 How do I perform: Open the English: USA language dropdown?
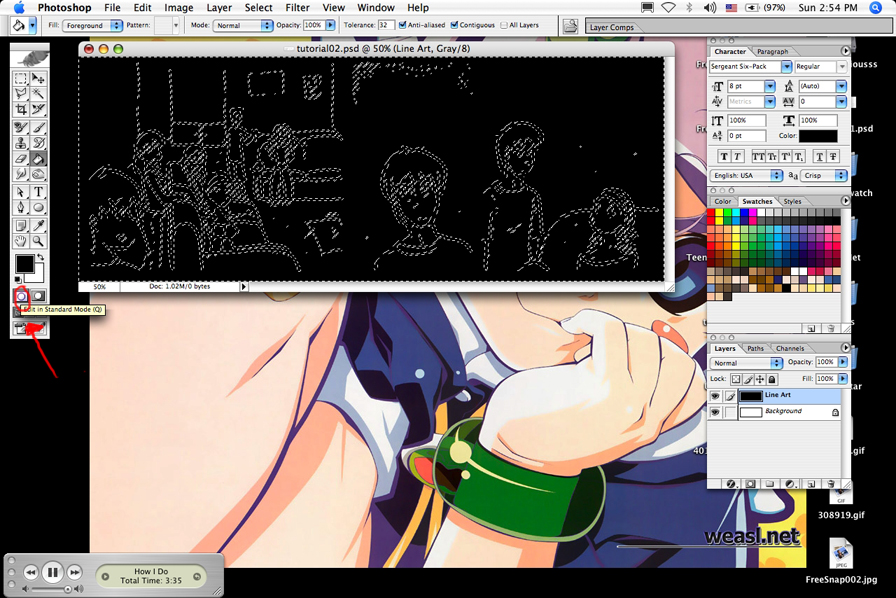pos(746,176)
